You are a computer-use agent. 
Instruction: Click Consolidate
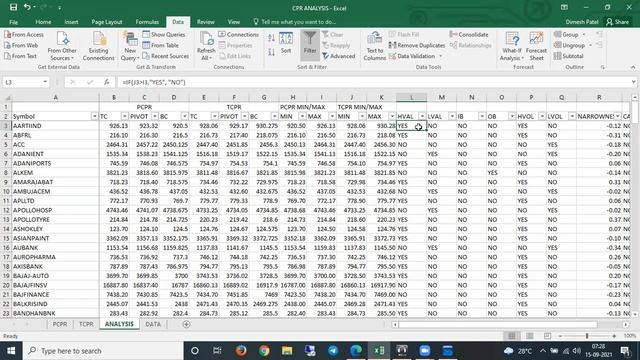[x=469, y=35]
